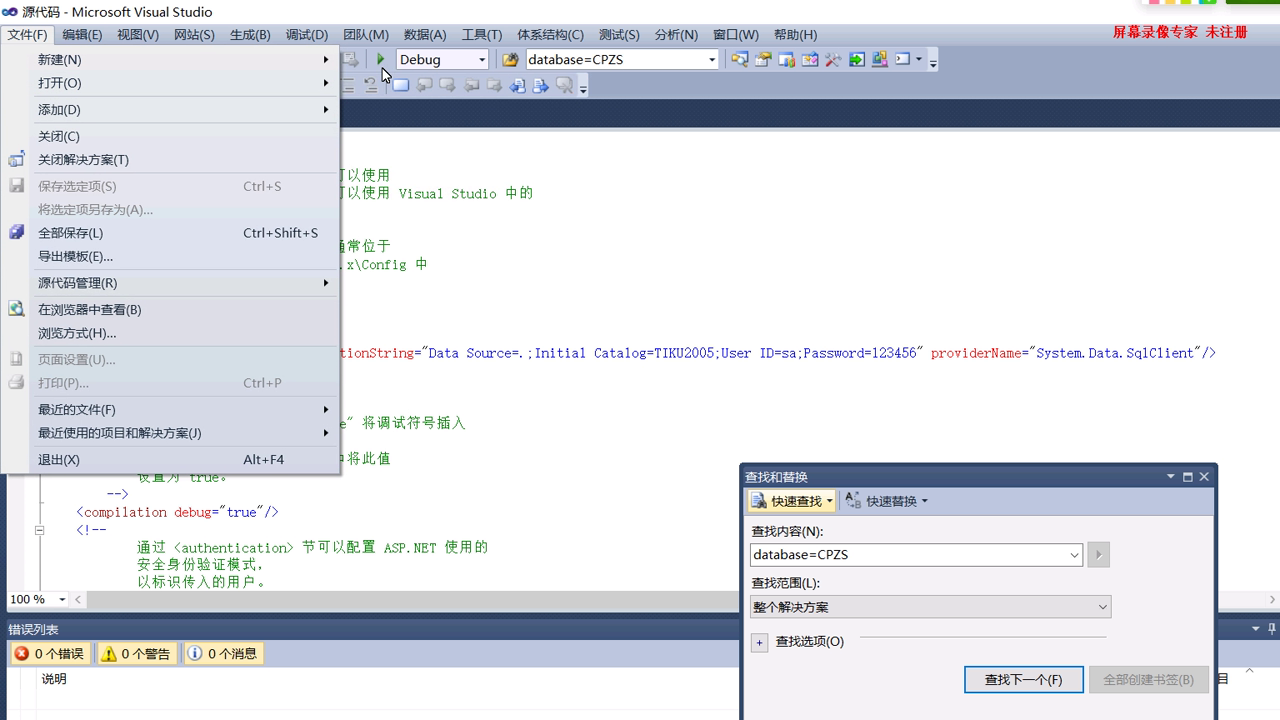The image size is (1280, 720).
Task: Open the Edit (编辑) menu
Action: click(x=82, y=34)
